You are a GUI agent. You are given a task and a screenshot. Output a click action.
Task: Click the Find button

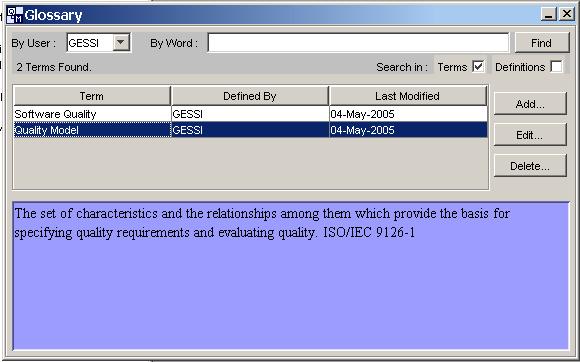pos(542,43)
